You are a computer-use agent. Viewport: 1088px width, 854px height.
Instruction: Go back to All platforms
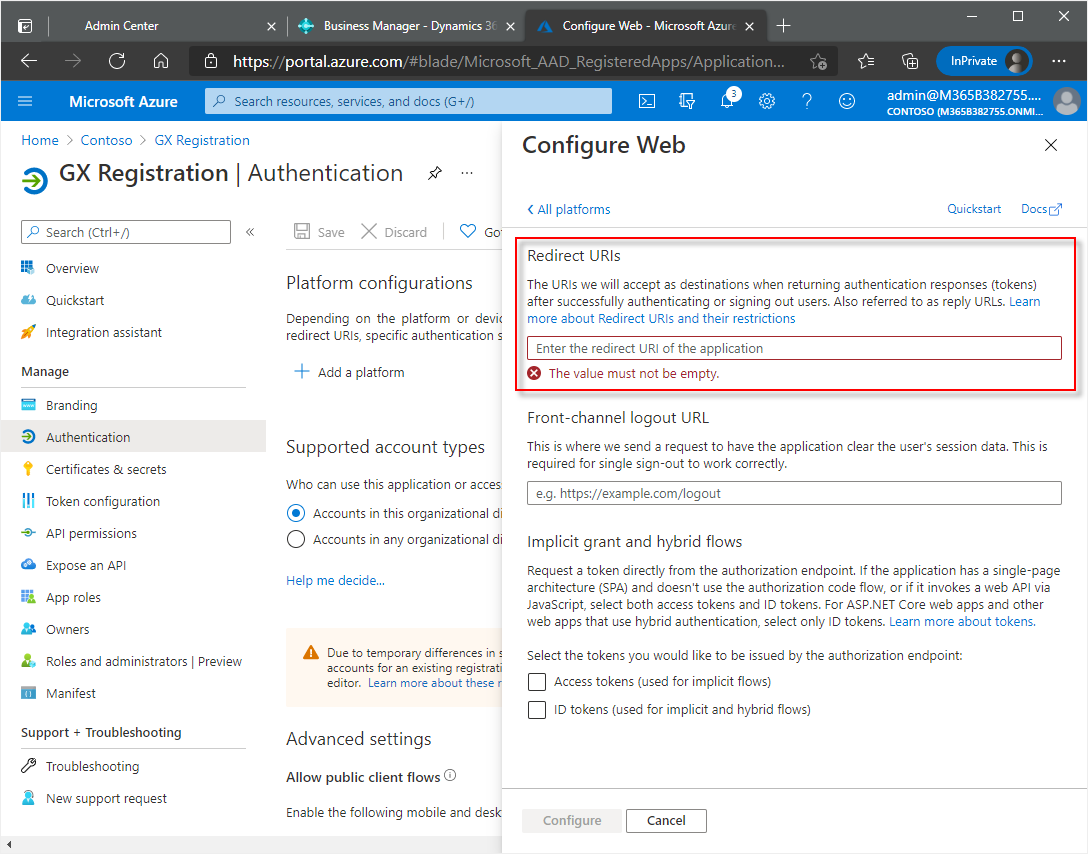click(x=568, y=209)
